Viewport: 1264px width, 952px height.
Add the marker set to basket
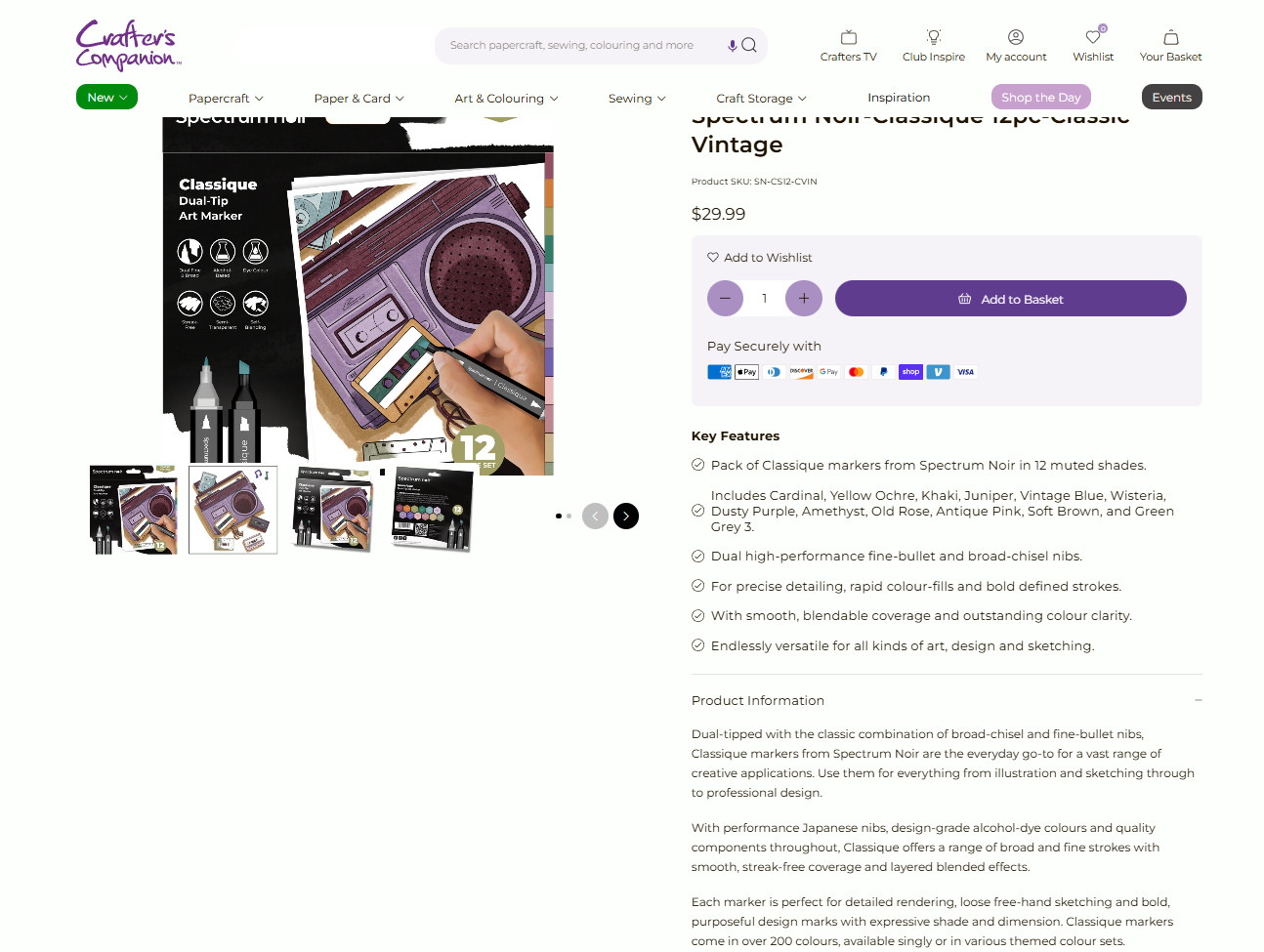(1010, 299)
